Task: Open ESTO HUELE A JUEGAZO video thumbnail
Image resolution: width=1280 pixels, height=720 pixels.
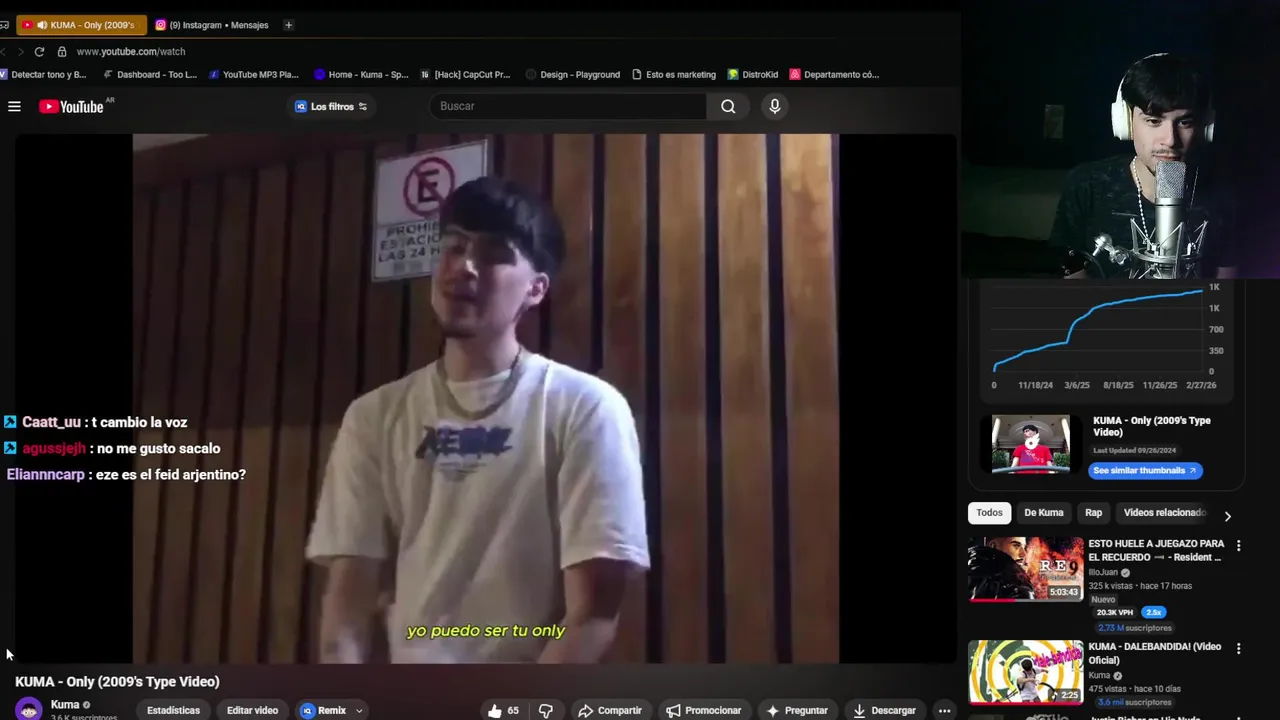Action: (1025, 570)
